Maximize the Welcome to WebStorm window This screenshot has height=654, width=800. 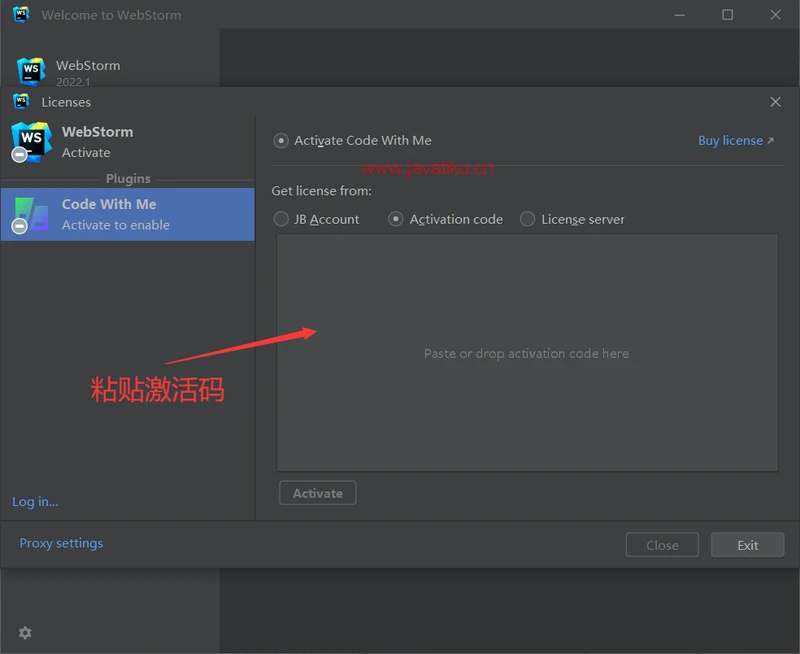tap(727, 15)
